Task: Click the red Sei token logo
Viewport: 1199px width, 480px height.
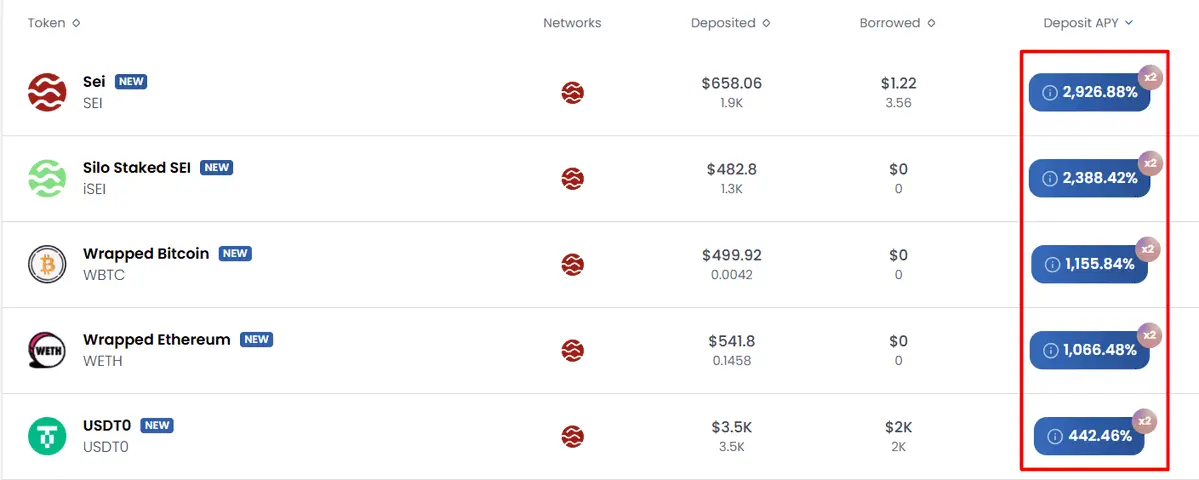Action: (47, 92)
